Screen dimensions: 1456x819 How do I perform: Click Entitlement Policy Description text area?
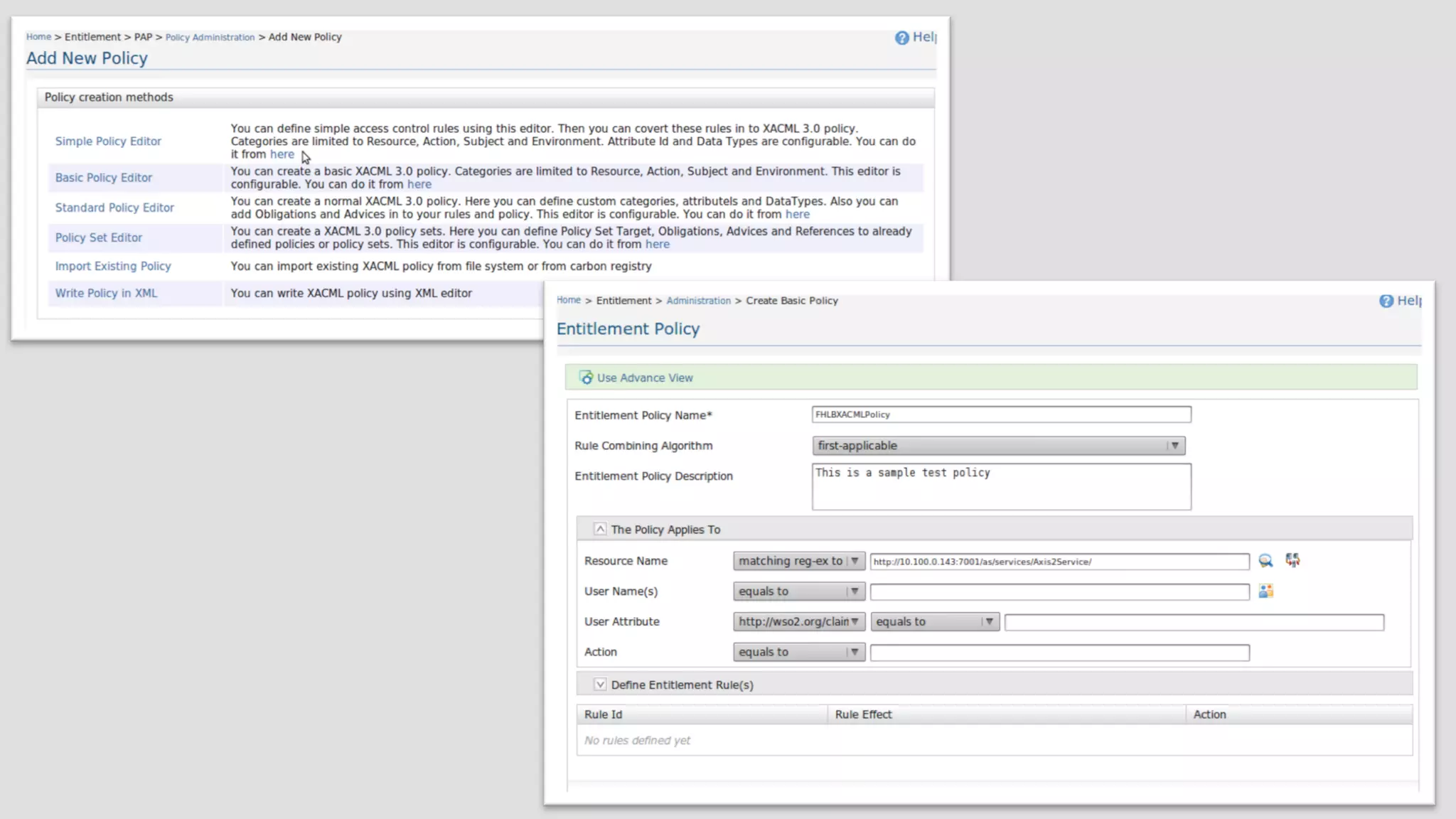(1001, 487)
